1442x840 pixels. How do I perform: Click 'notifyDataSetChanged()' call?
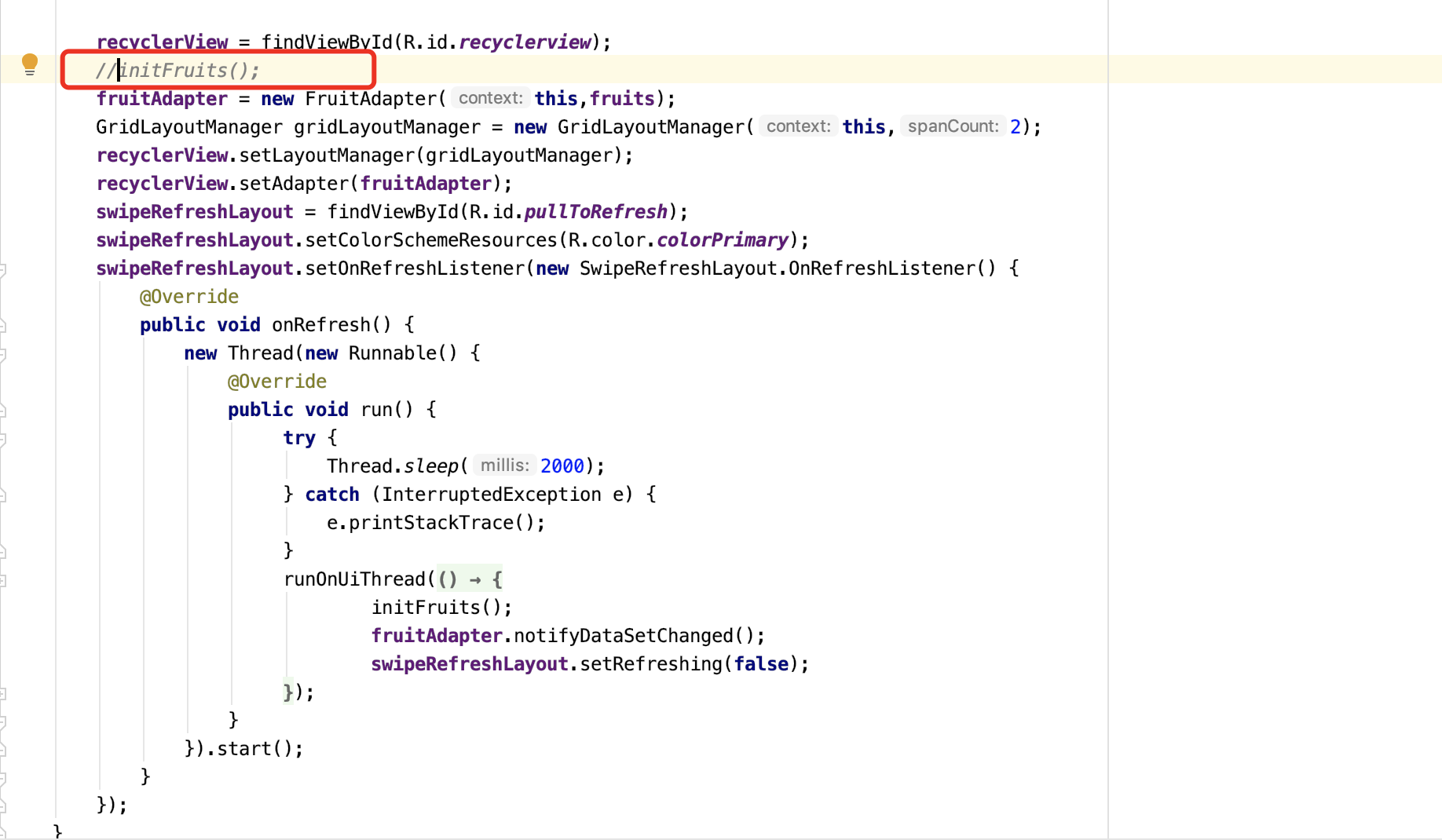634,636
